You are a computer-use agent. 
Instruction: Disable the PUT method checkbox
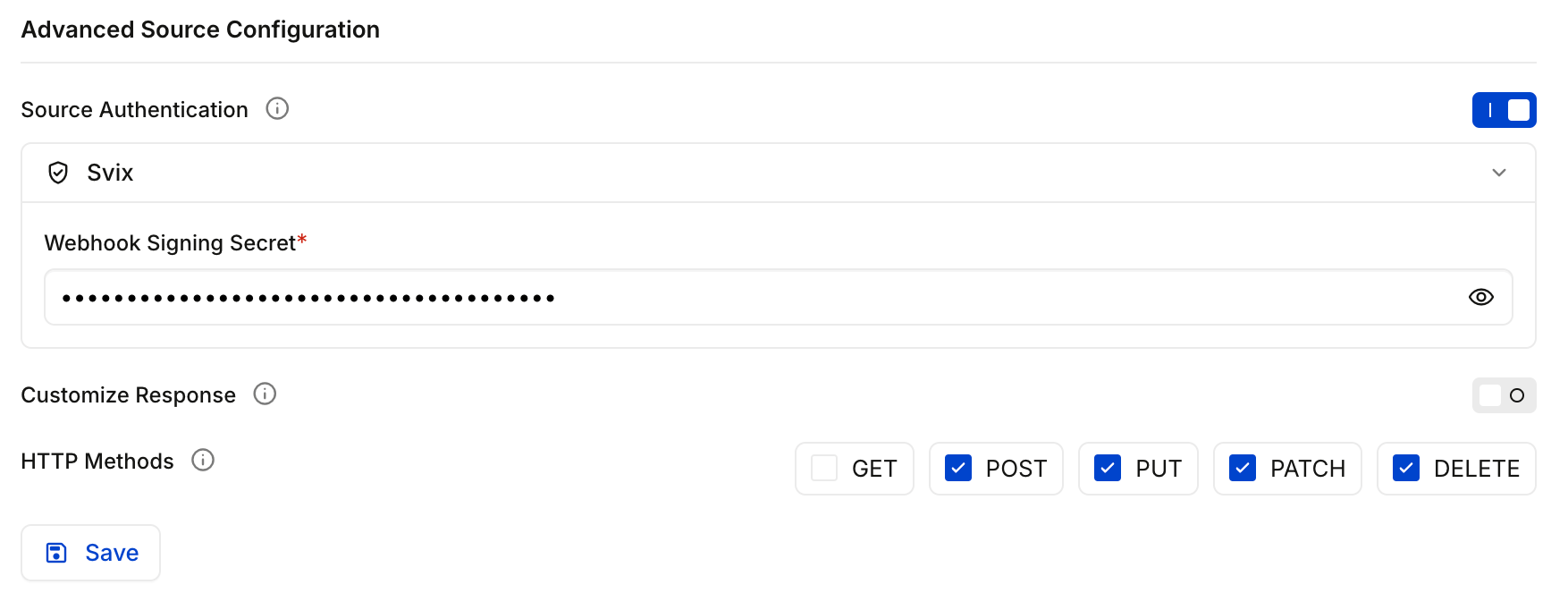tap(1109, 468)
